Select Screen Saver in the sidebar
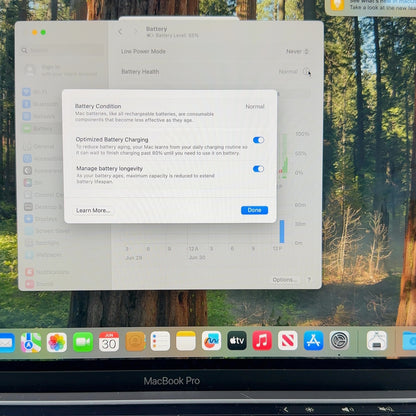 pyautogui.click(x=46, y=231)
